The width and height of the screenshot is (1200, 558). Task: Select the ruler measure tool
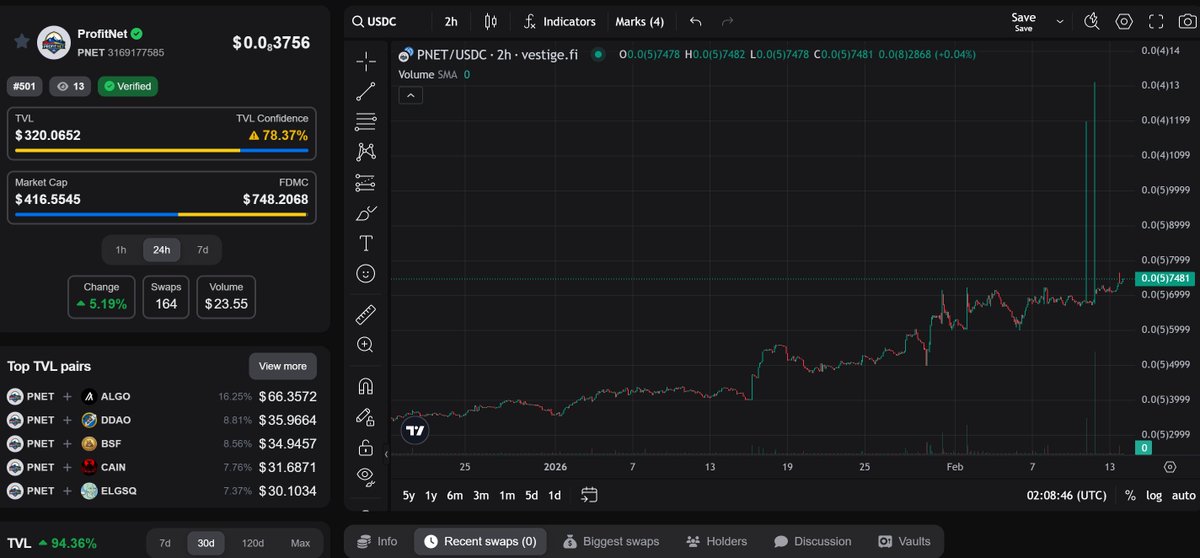pyautogui.click(x=366, y=315)
